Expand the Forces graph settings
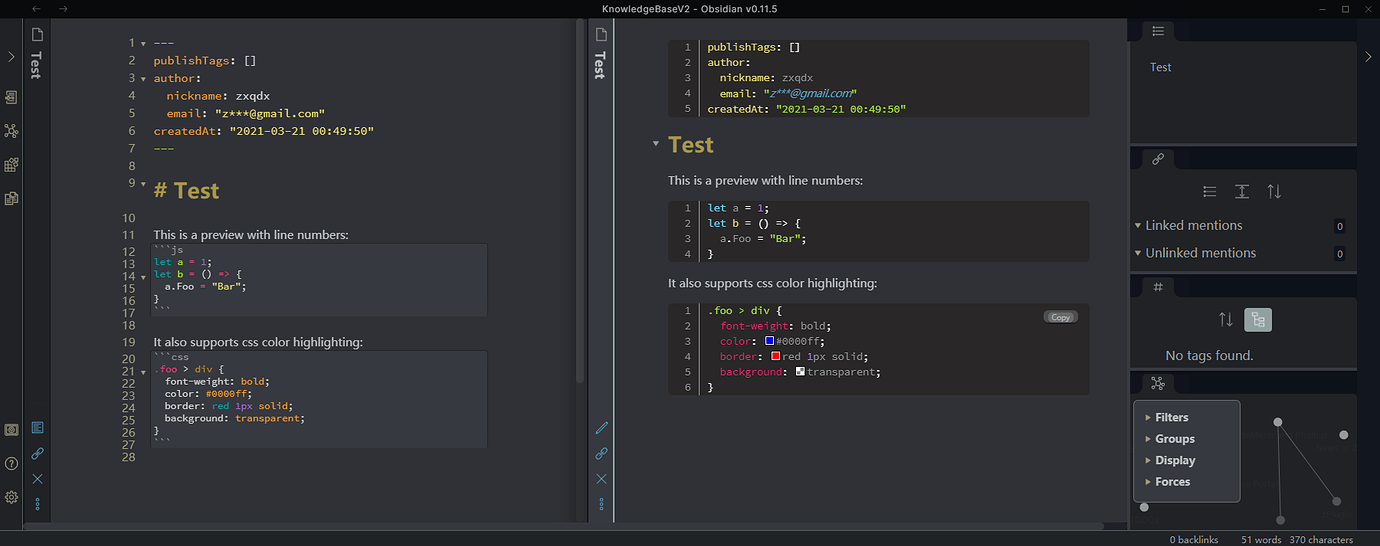Viewport: 1380px width, 546px height. pyautogui.click(x=1171, y=482)
